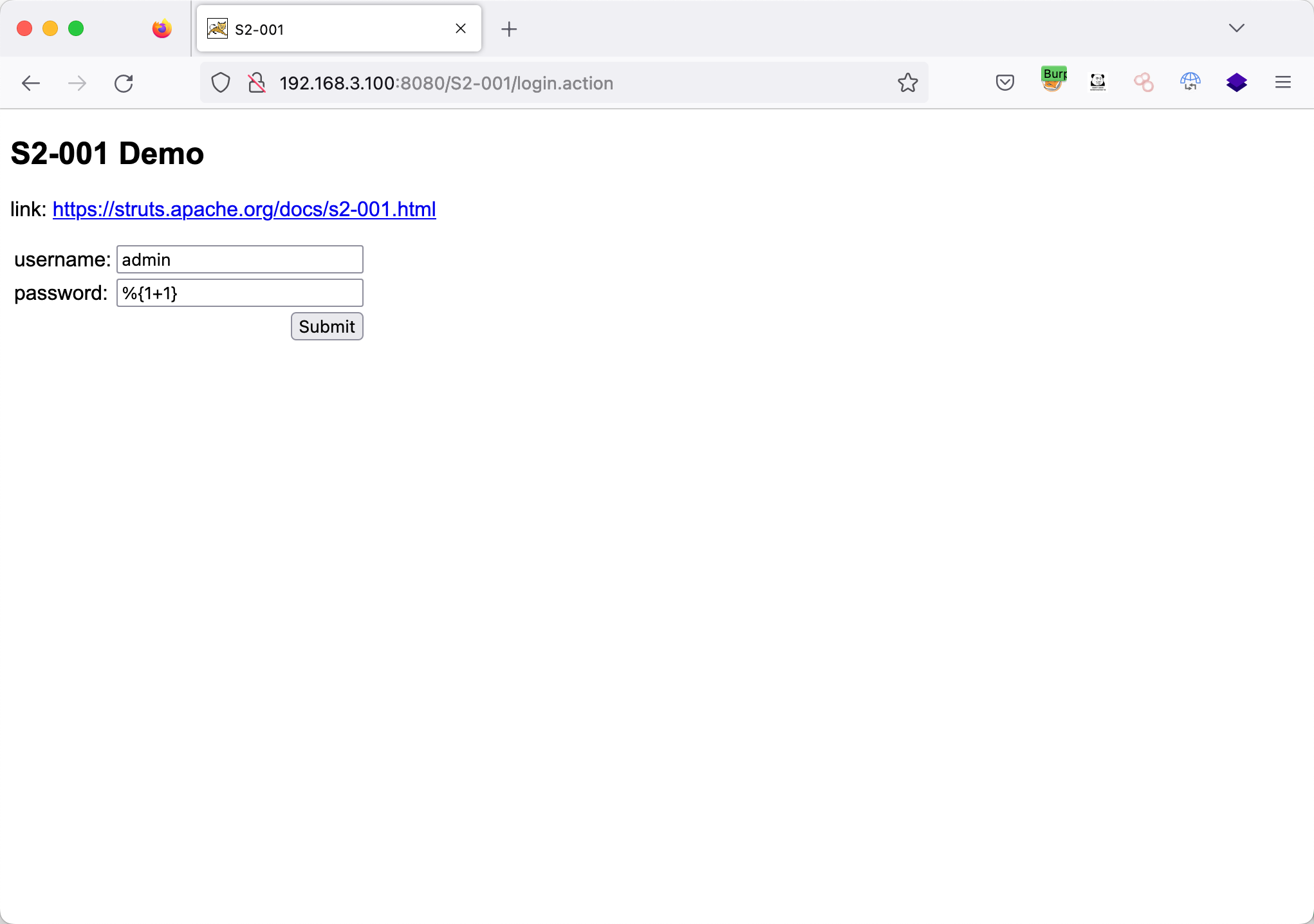Open the struts.apache.org s2-001 link

244,209
